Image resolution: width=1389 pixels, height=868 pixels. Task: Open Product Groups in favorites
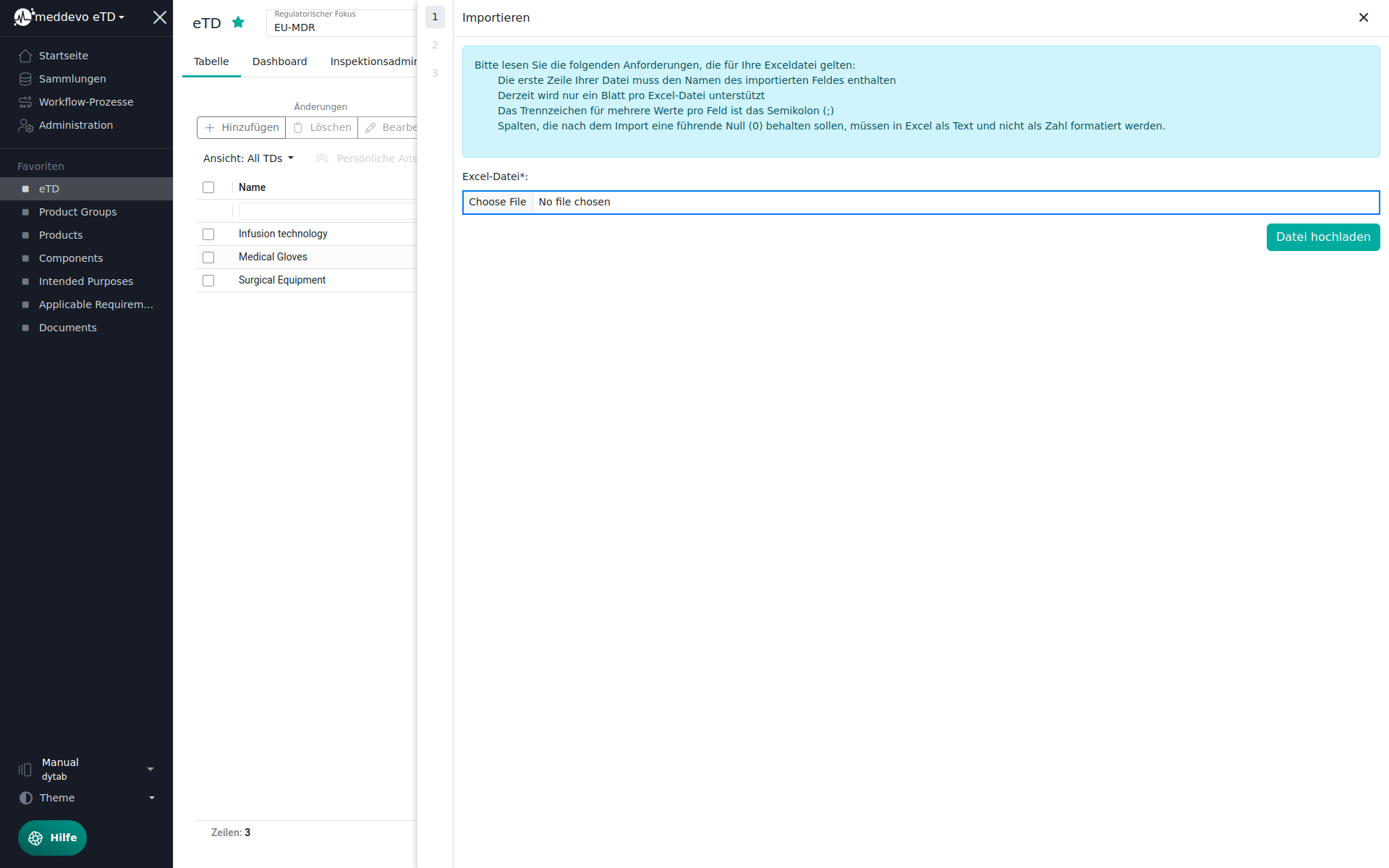(77, 212)
